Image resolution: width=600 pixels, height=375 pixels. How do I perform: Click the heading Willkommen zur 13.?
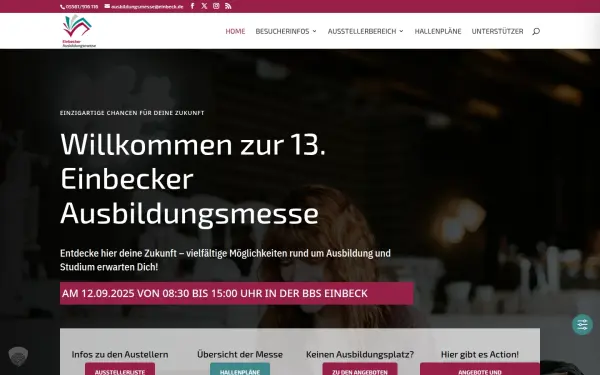tap(193, 145)
